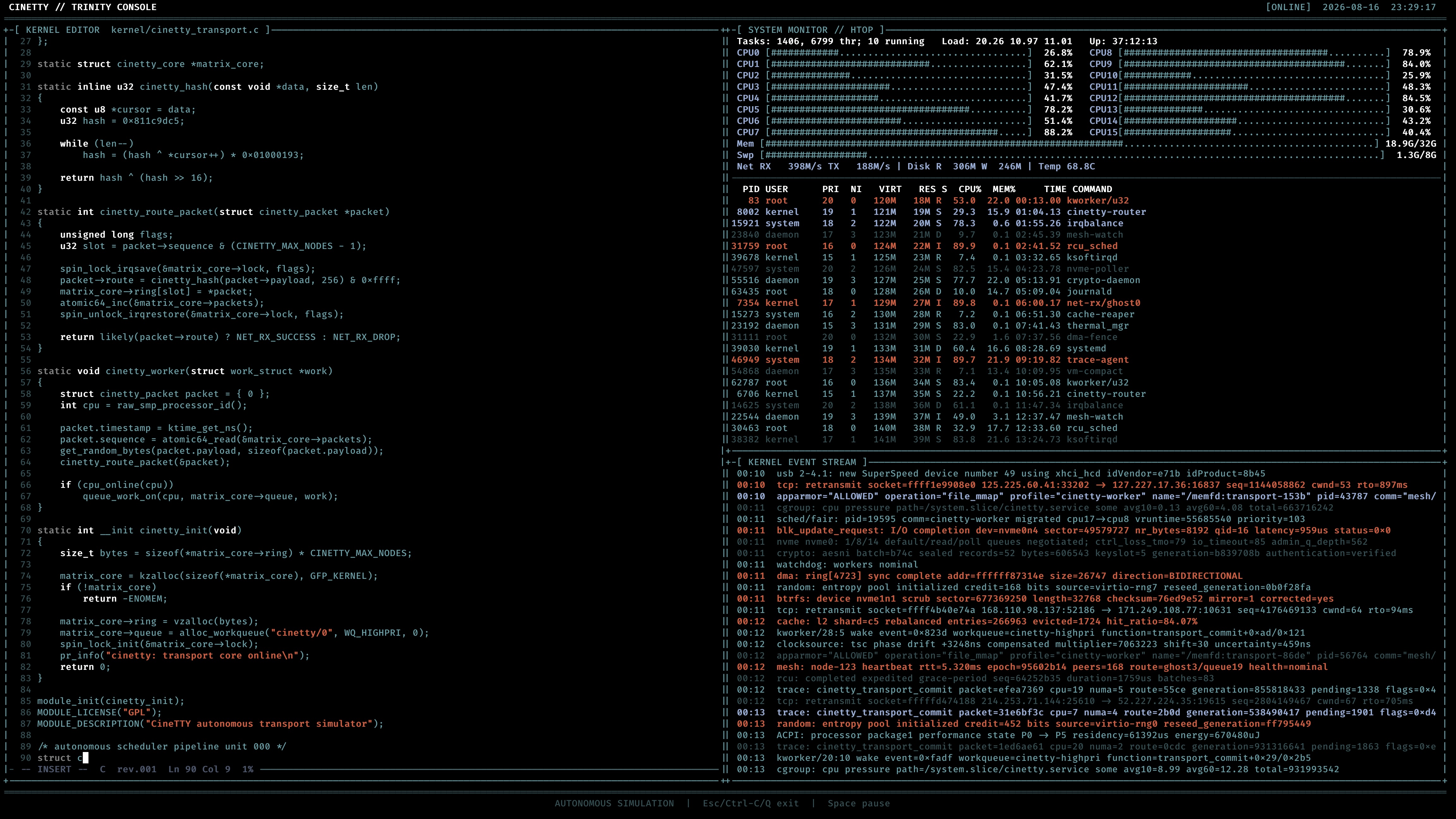Sort by the TIME column header
This screenshot has width=1456, height=819.
coord(1055,189)
